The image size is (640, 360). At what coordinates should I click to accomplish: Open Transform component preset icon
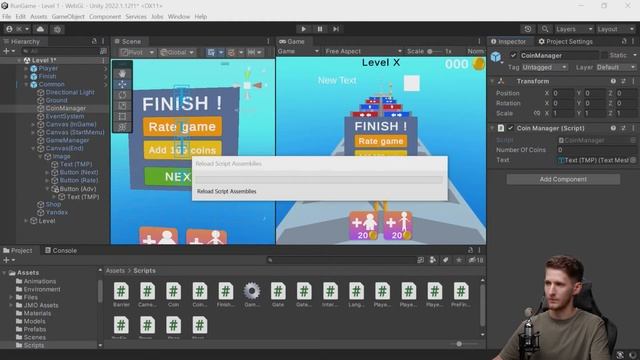pos(623,81)
